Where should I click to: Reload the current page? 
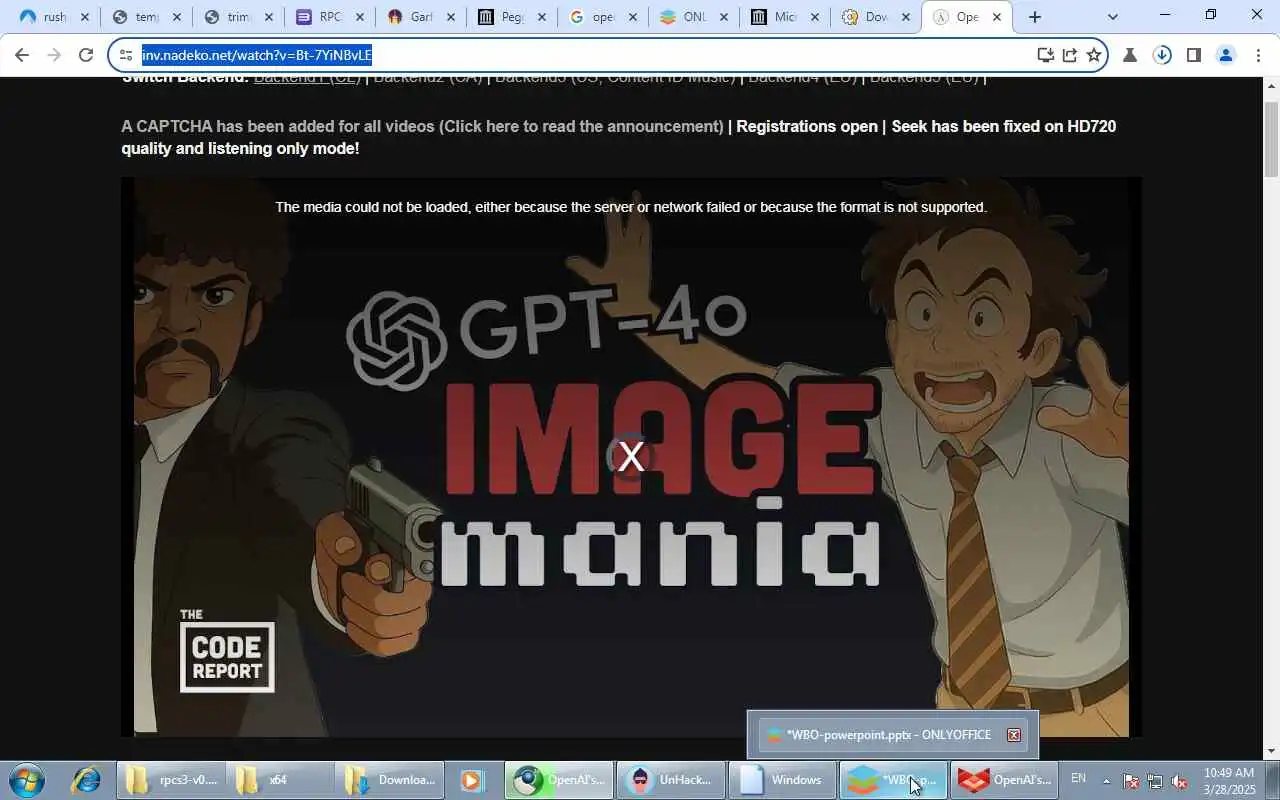[x=86, y=55]
